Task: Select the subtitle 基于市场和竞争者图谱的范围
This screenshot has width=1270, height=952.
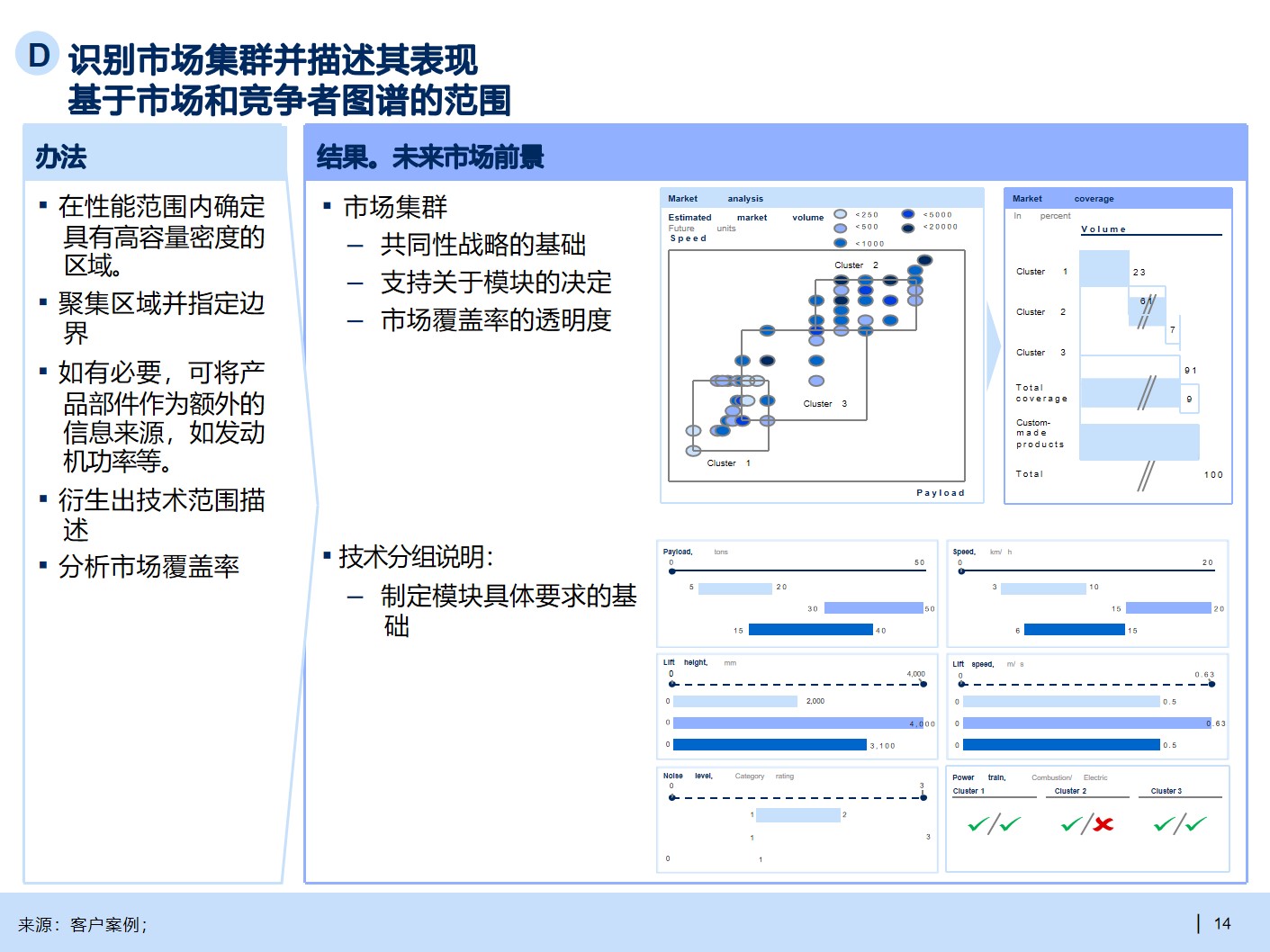Action: [x=290, y=100]
